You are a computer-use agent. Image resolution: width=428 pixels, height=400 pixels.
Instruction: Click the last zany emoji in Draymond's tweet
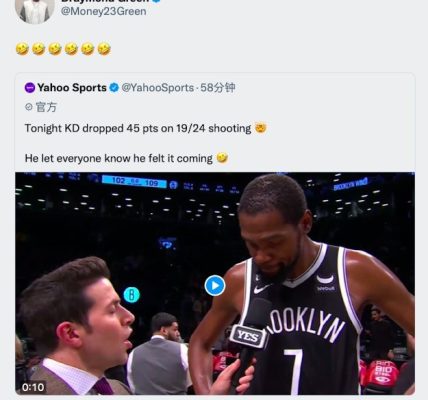104,49
